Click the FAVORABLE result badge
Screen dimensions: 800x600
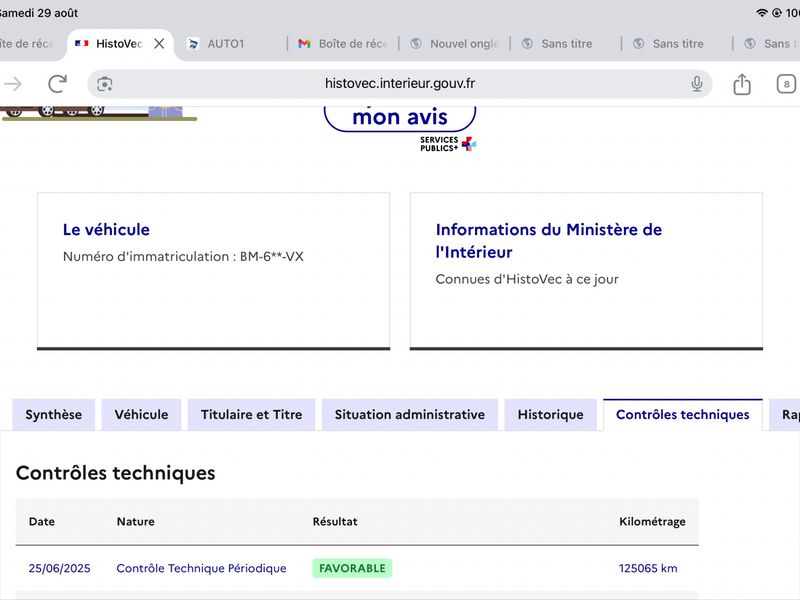(x=352, y=568)
